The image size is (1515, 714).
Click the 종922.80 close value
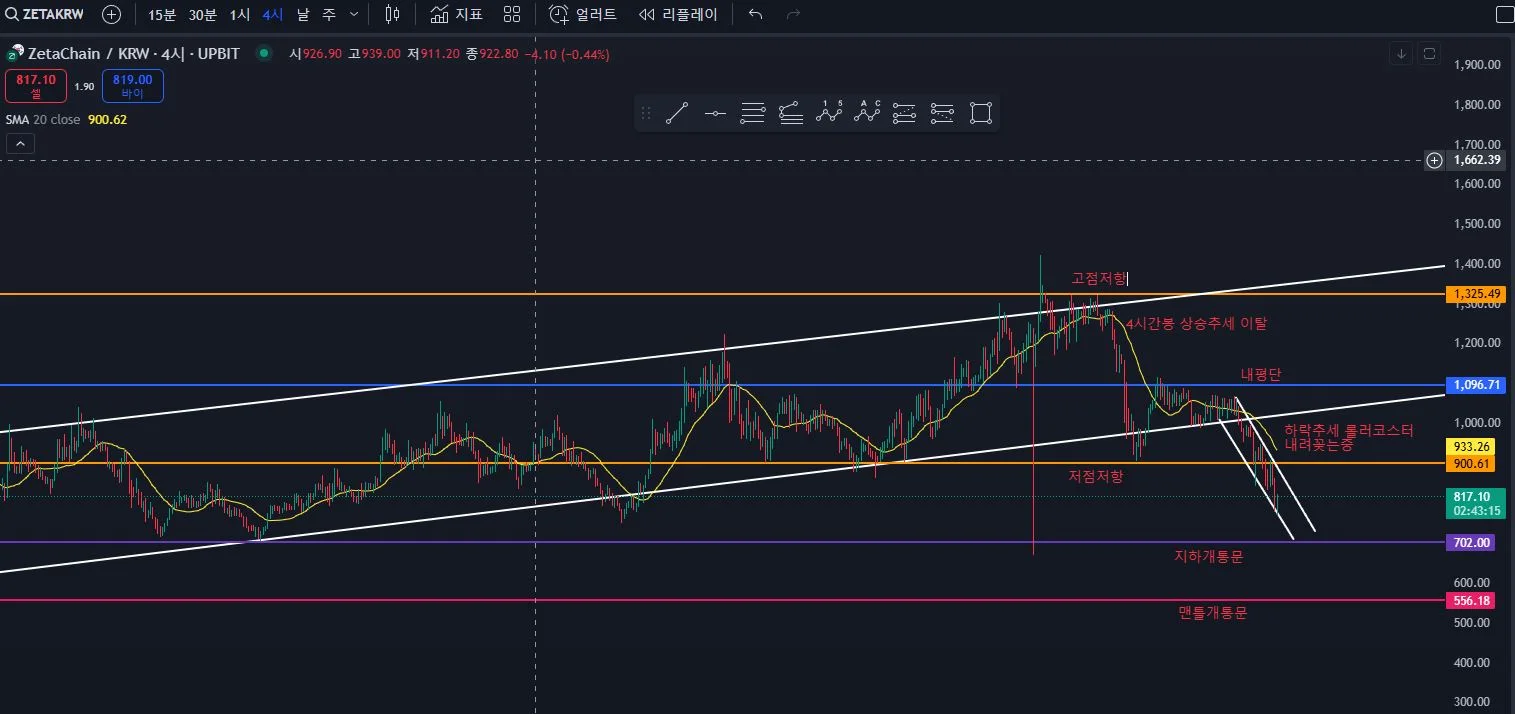pos(492,54)
